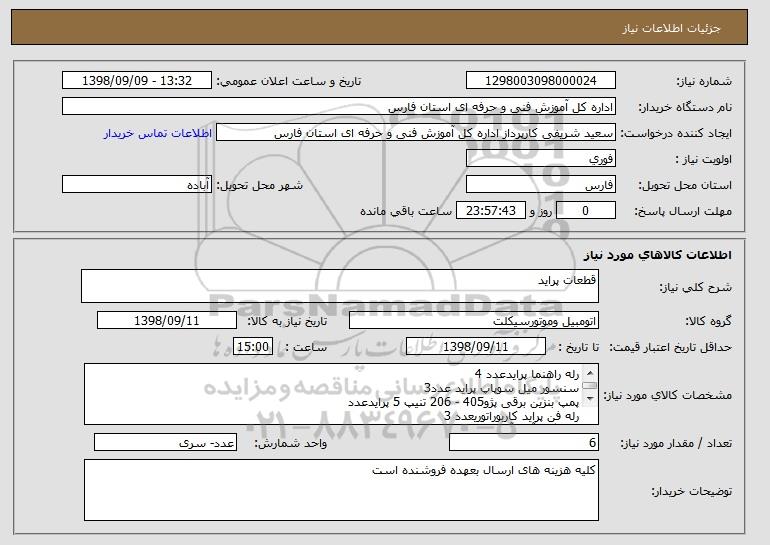Click the goods group field اتومبیل وموتورسیکلت

click(474, 321)
